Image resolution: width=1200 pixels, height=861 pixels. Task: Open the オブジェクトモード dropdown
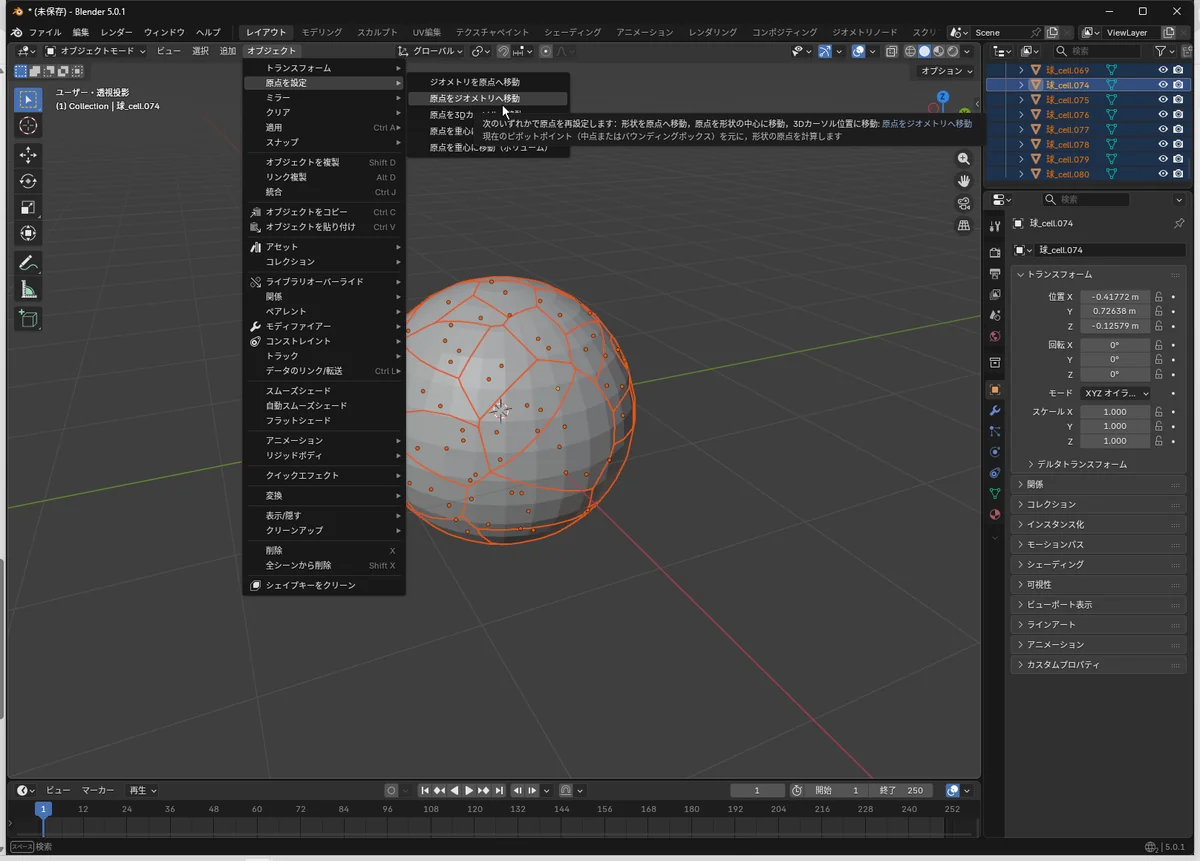[x=96, y=51]
